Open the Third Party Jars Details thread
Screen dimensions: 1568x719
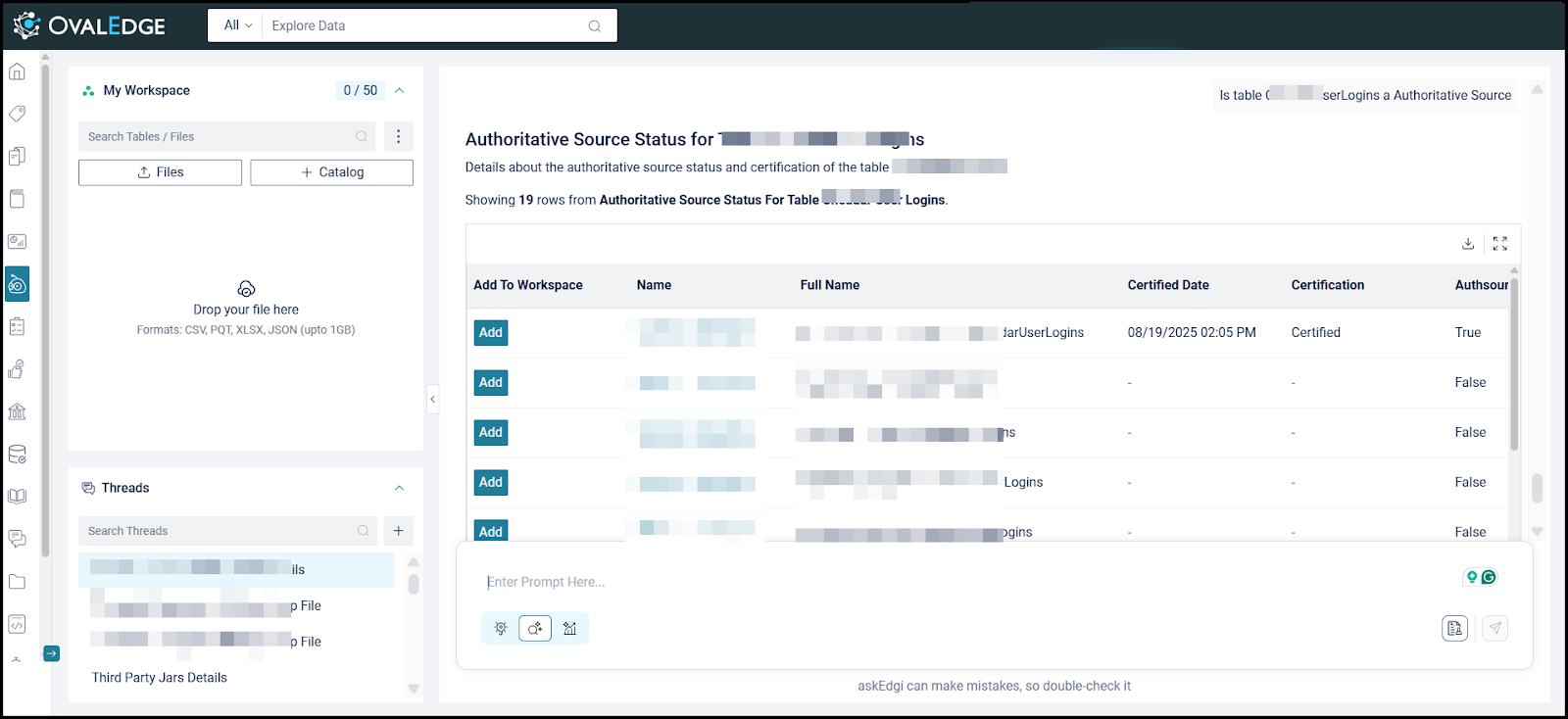click(160, 678)
